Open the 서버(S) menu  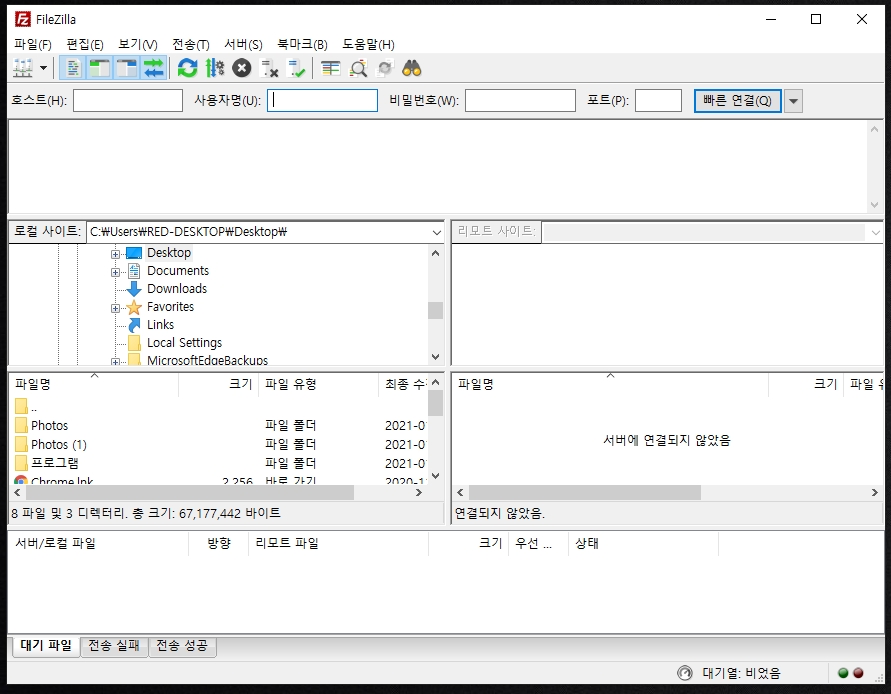[x=243, y=44]
